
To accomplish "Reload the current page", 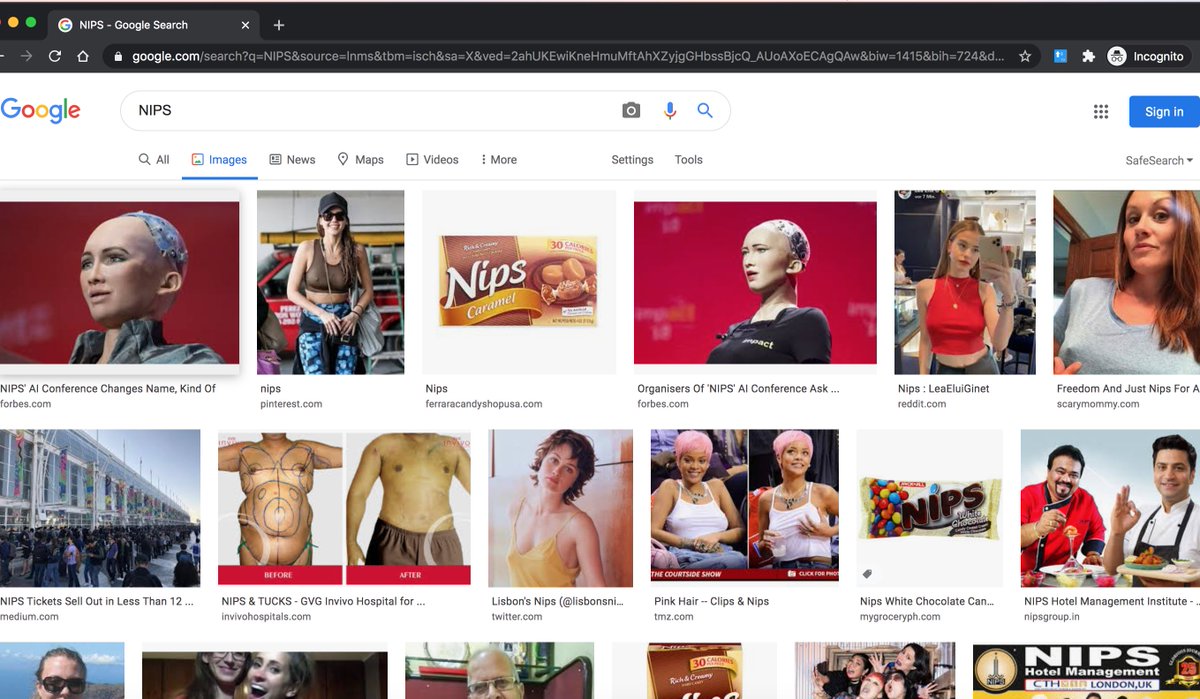I will 55,57.
